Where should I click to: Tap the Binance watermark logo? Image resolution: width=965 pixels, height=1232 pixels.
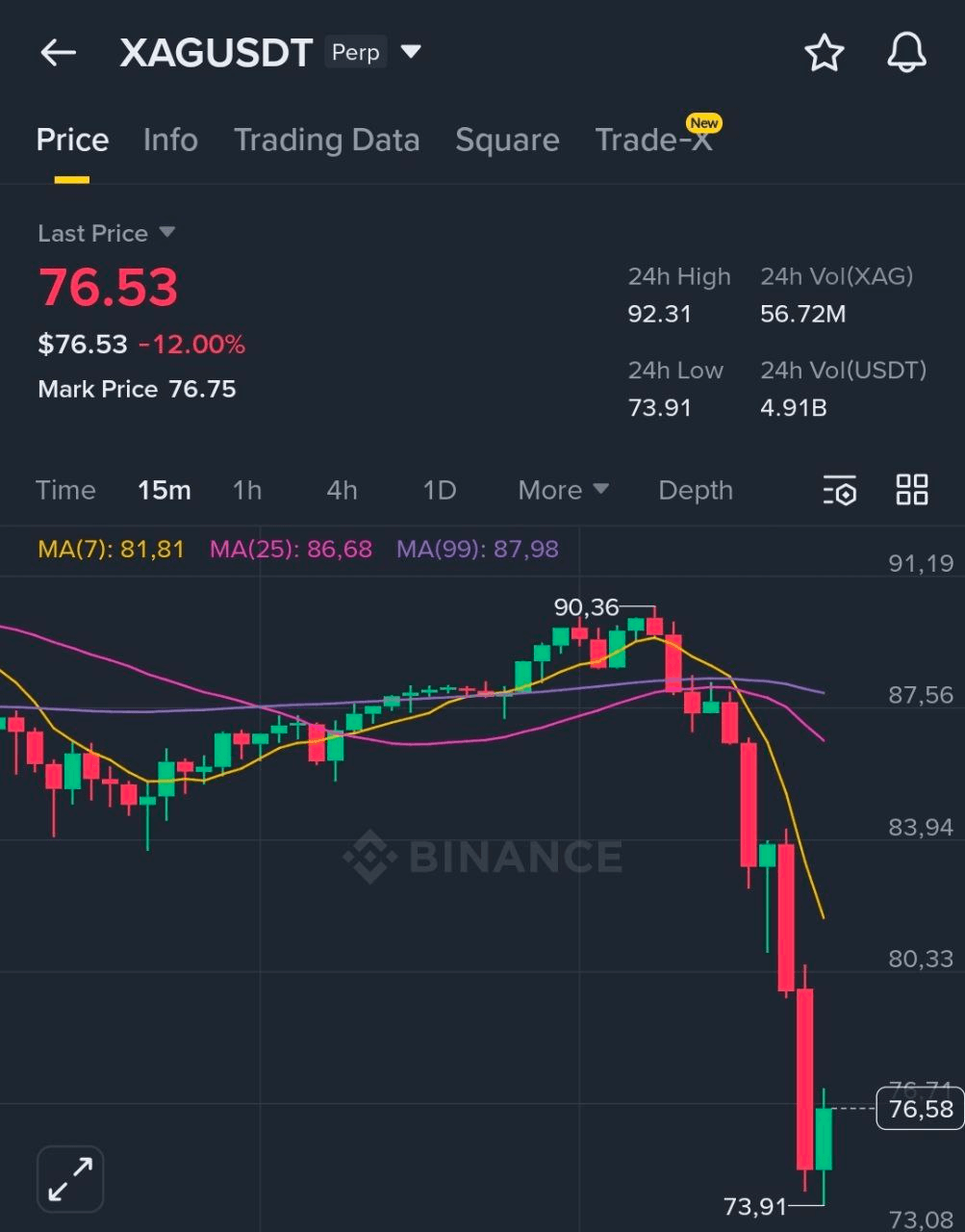click(x=483, y=856)
